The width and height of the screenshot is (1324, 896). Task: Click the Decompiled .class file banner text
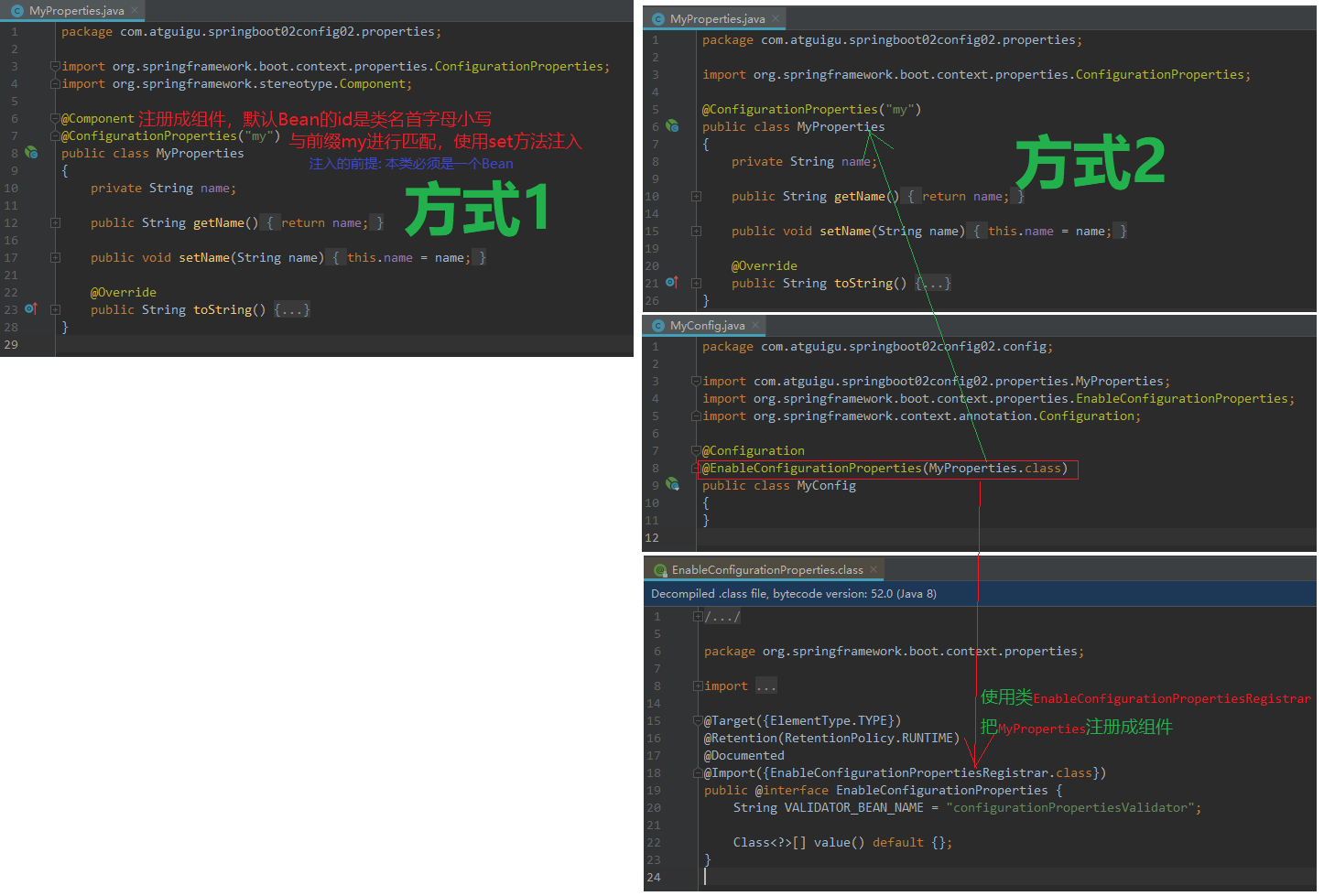(x=794, y=593)
